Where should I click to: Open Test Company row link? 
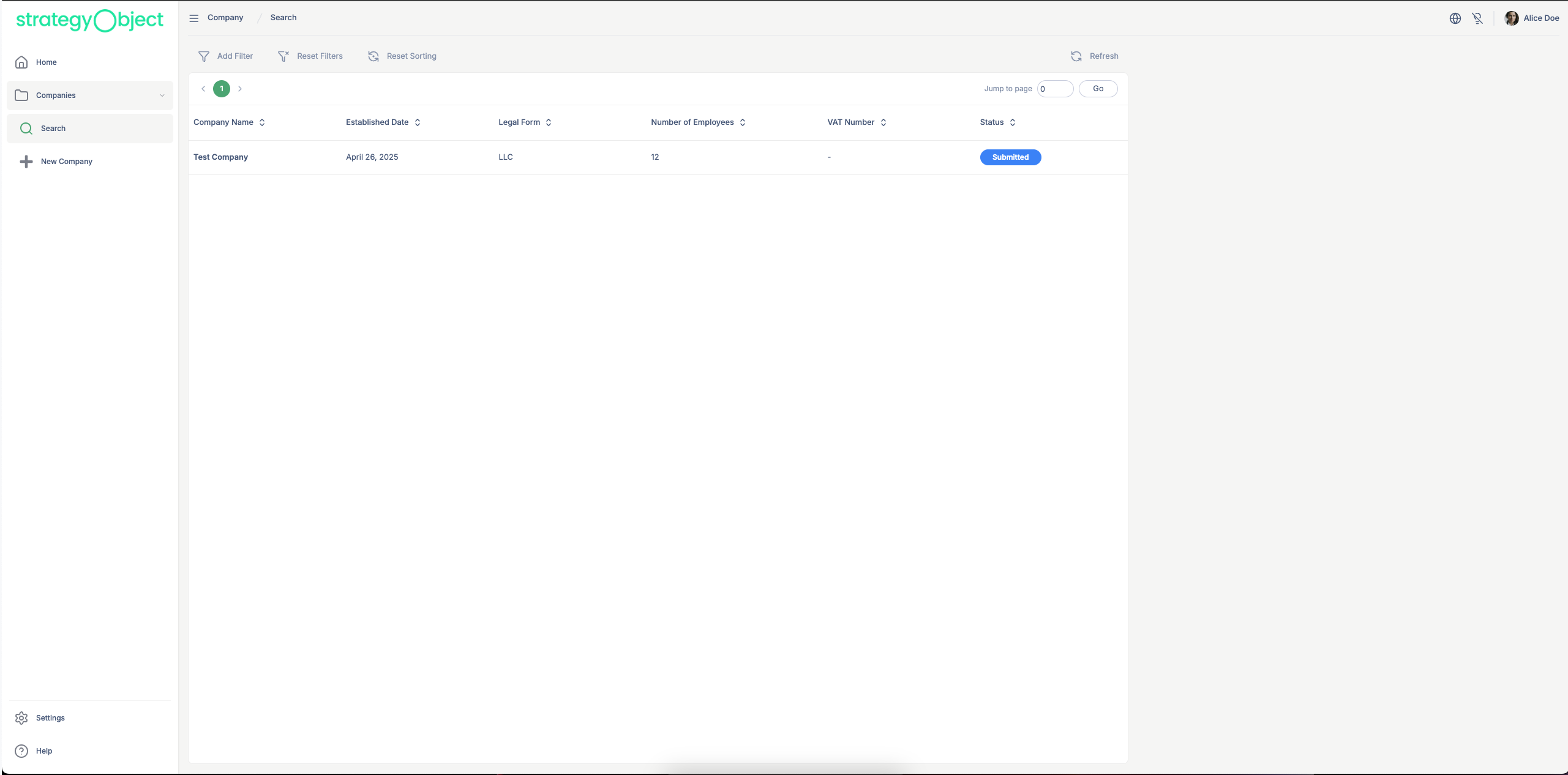(x=220, y=157)
